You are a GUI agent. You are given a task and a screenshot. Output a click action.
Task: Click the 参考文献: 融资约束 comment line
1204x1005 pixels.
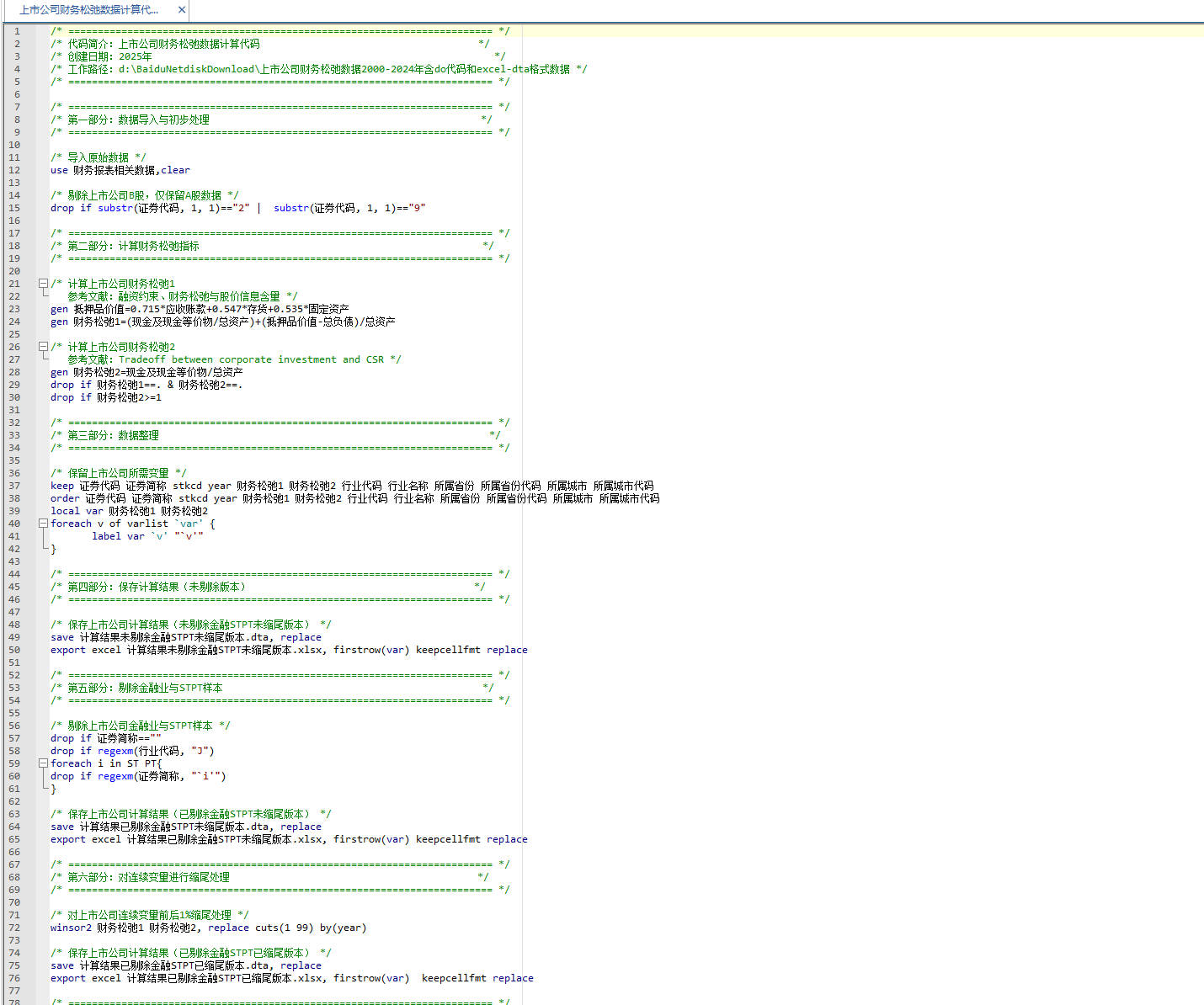[x=183, y=296]
